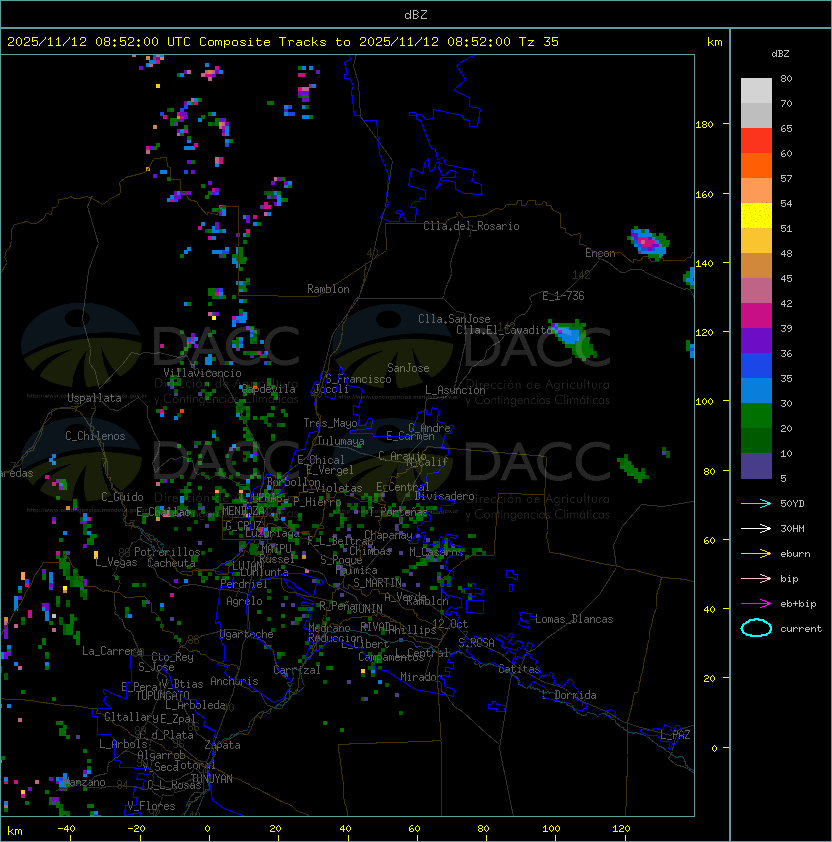Select the red 60 dBZ color swatch
This screenshot has height=842, width=832.
[x=756, y=141]
